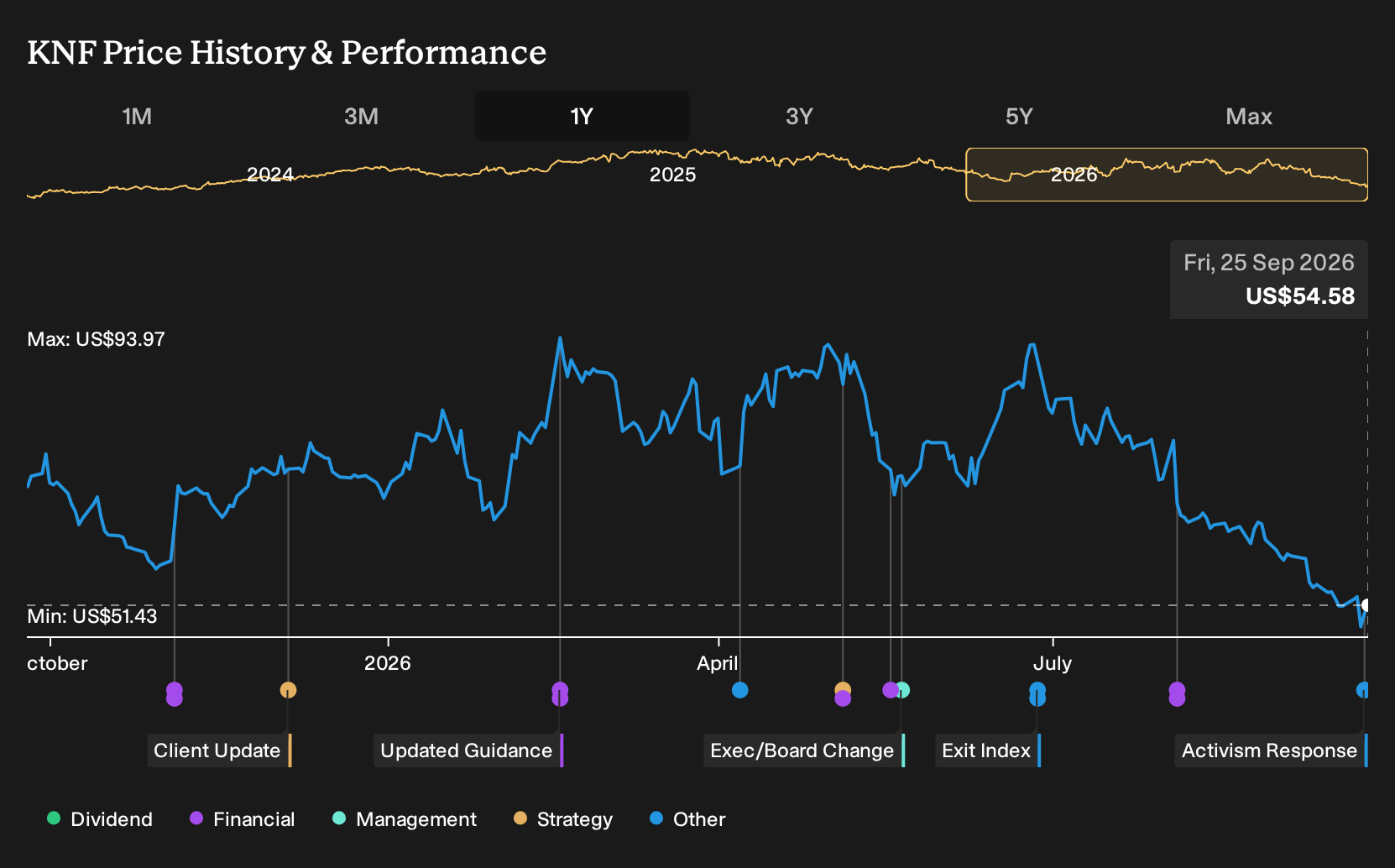This screenshot has width=1395, height=868.
Task: Jump to 2025 in overview sparkline
Action: (x=672, y=175)
